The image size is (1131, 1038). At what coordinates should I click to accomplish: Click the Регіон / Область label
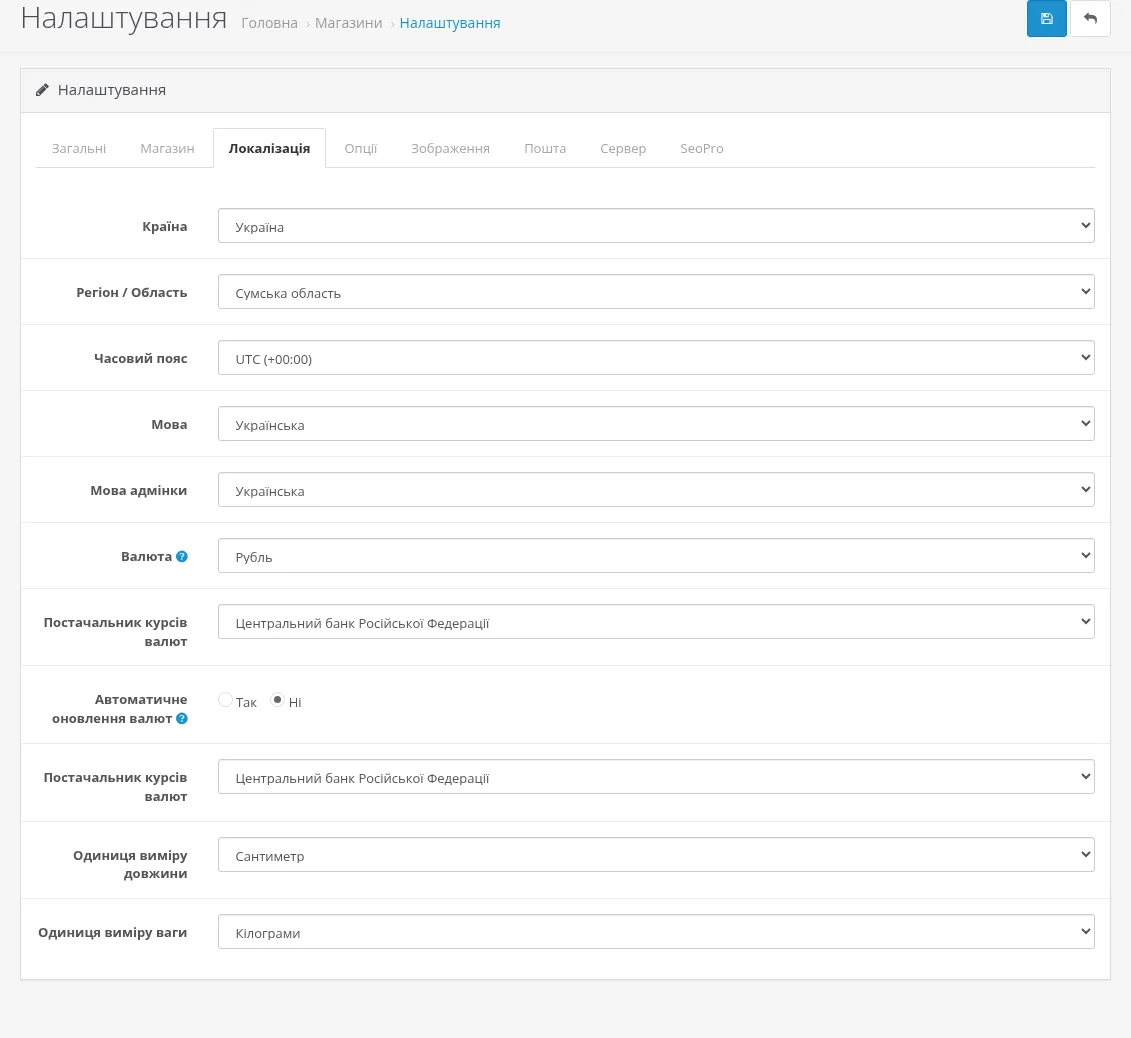[132, 292]
